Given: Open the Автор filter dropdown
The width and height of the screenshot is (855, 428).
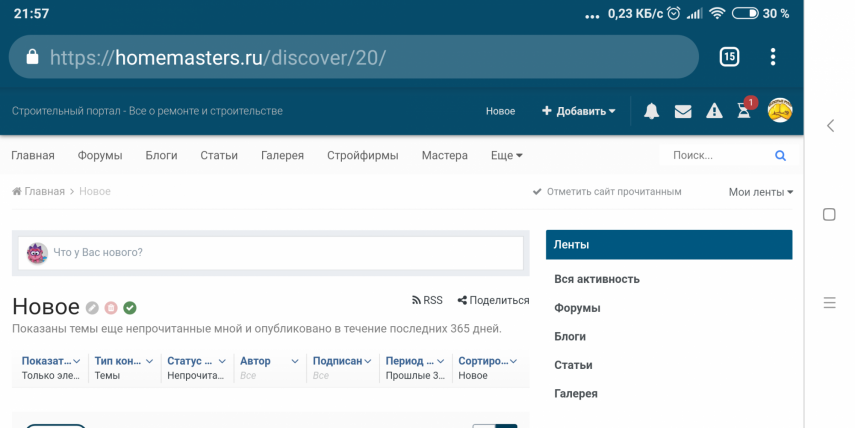Looking at the screenshot, I should coord(269,367).
